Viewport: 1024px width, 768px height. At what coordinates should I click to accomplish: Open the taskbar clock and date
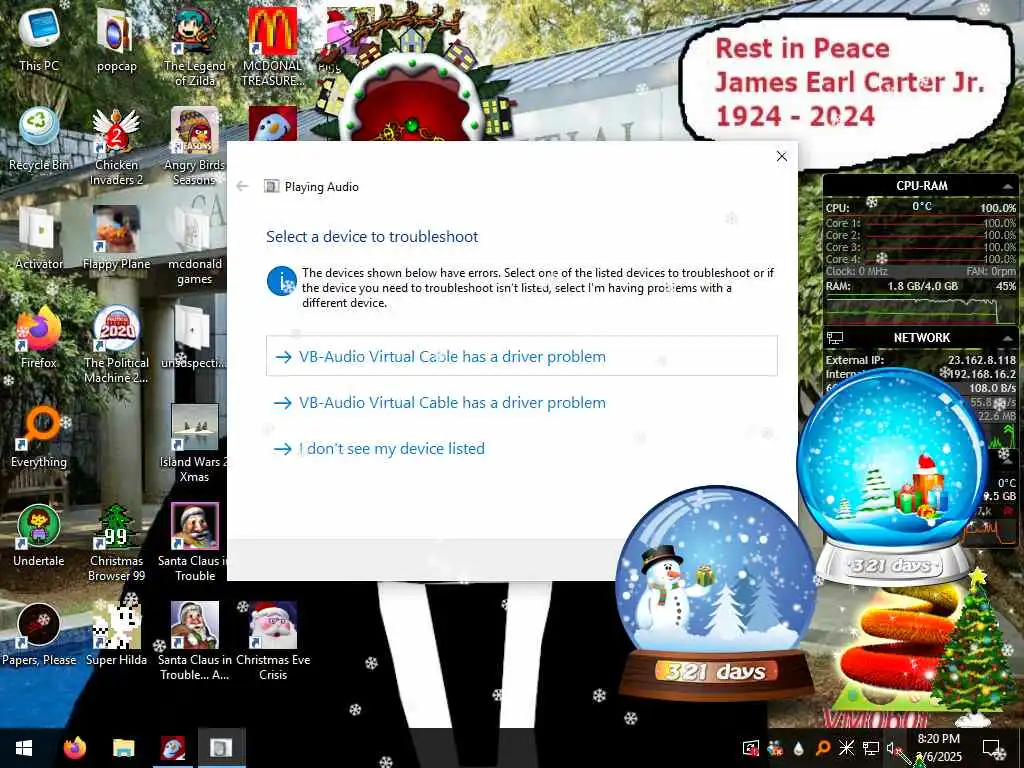pyautogui.click(x=939, y=748)
